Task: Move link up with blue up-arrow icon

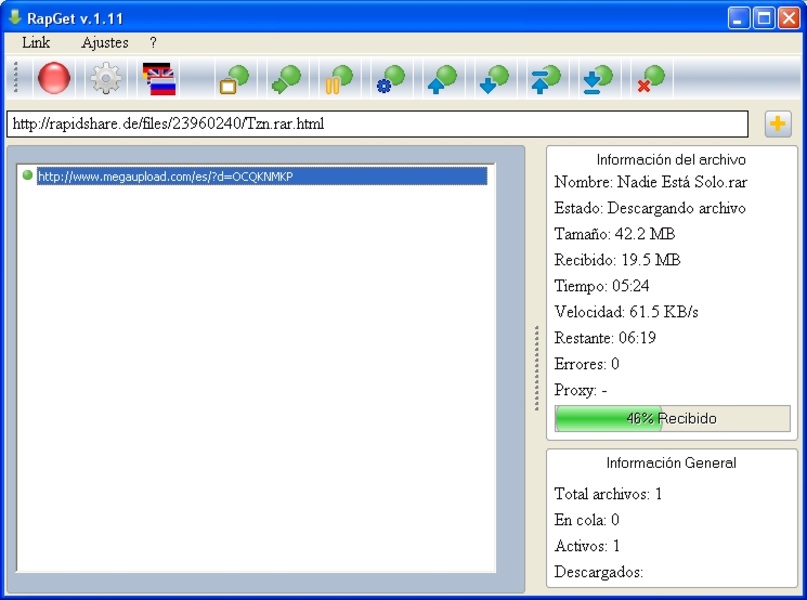Action: tap(443, 79)
